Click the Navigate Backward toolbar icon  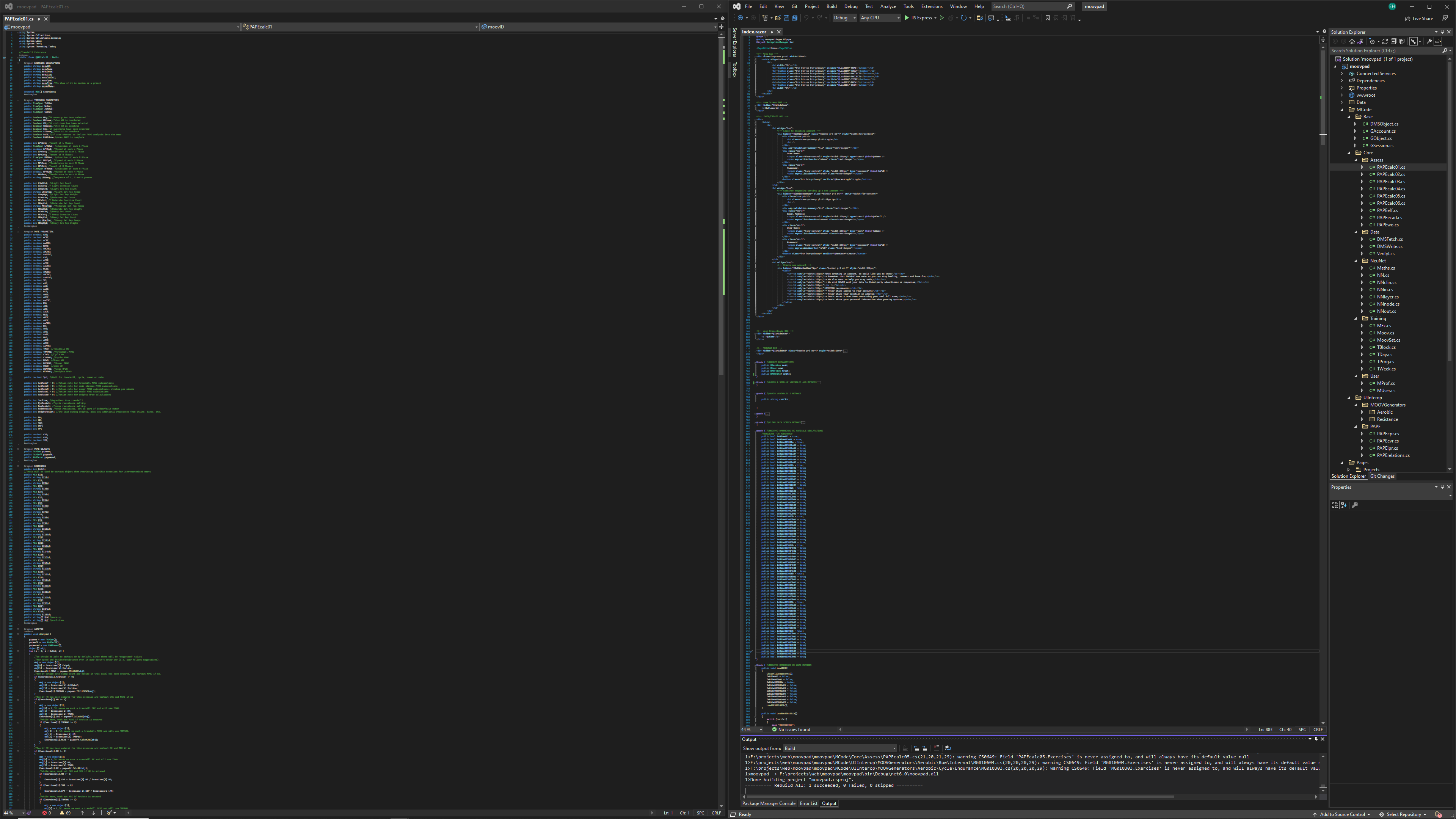(x=741, y=18)
